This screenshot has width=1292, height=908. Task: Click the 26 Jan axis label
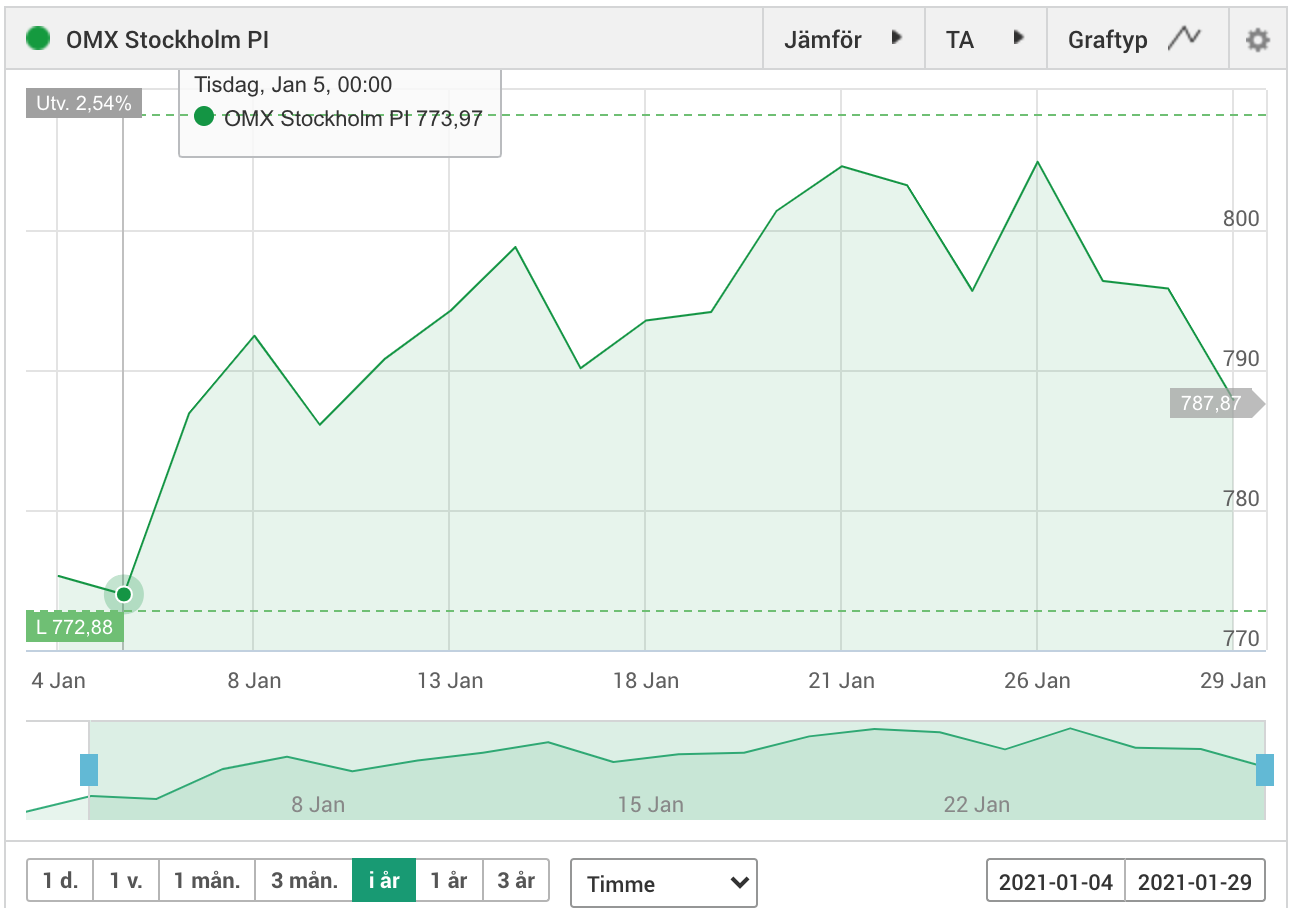[1037, 681]
